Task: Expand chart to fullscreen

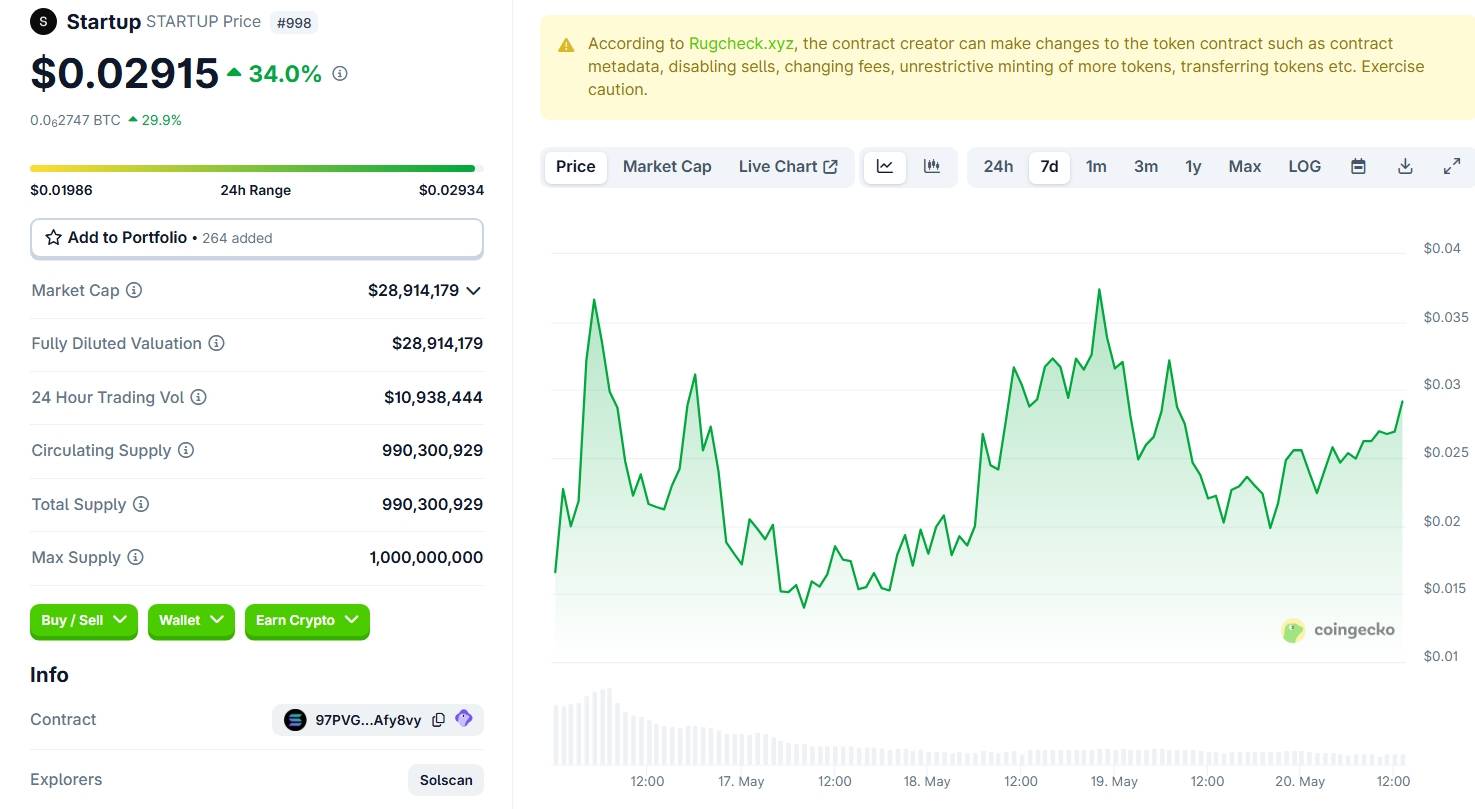Action: (x=1452, y=167)
